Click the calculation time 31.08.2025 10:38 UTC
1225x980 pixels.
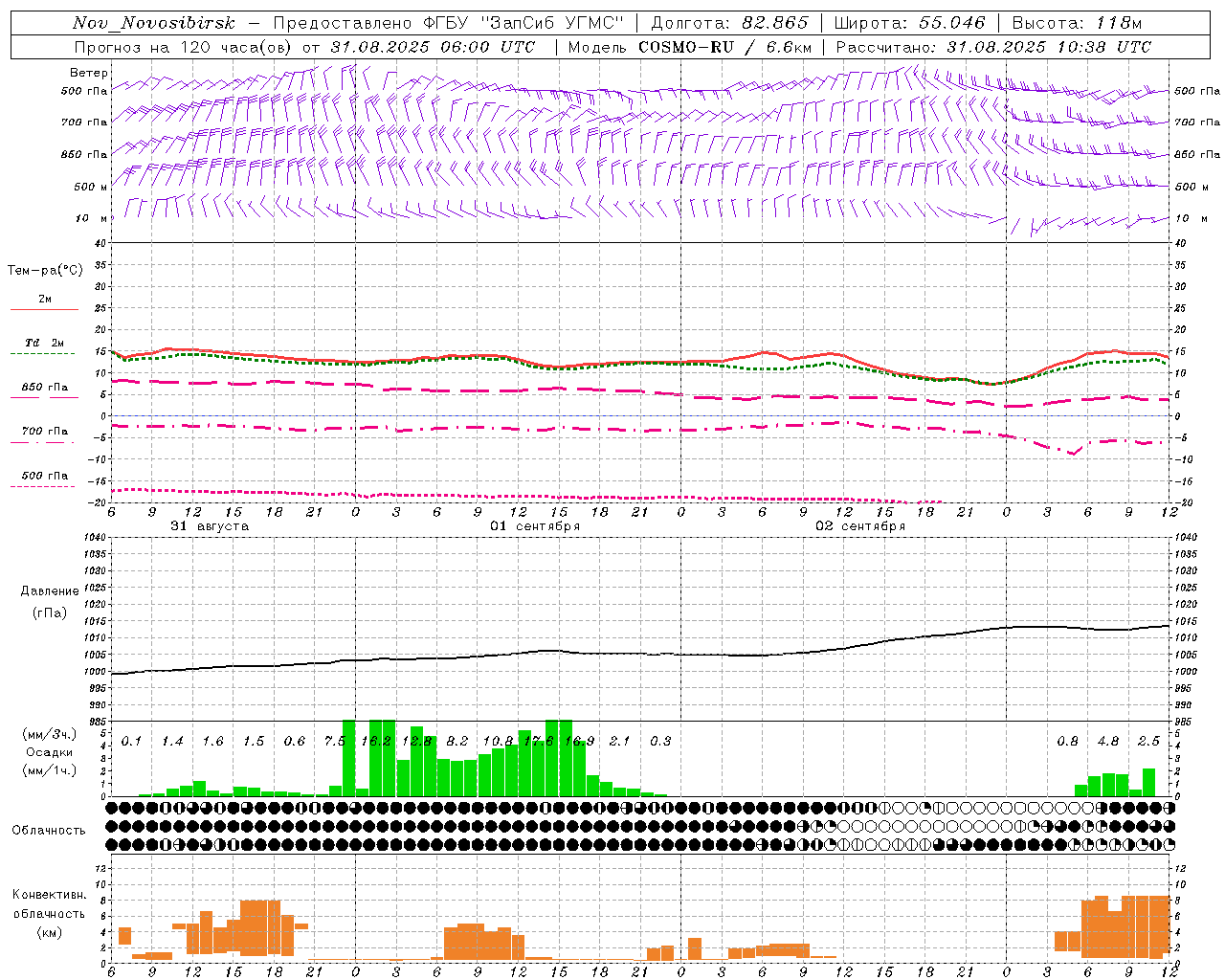(1048, 47)
